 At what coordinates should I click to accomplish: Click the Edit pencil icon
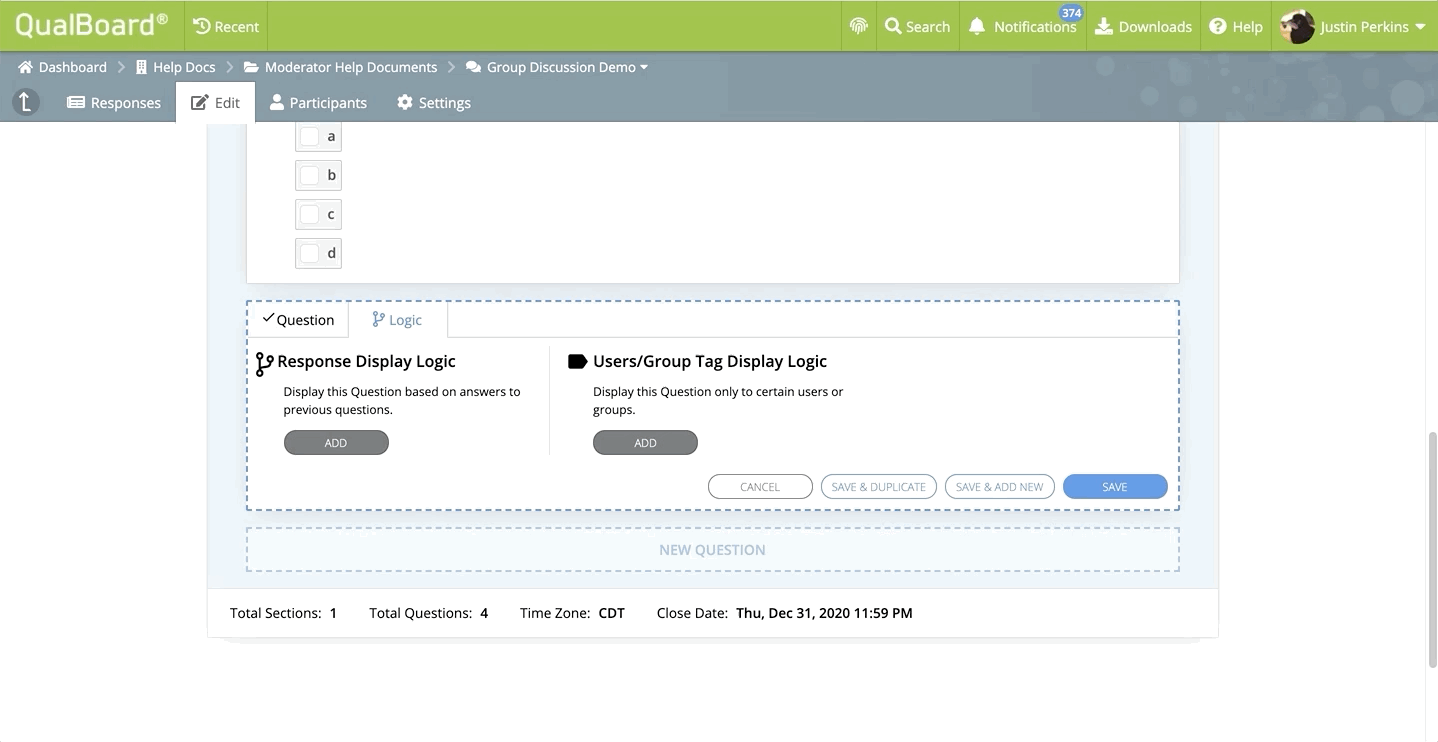[199, 102]
